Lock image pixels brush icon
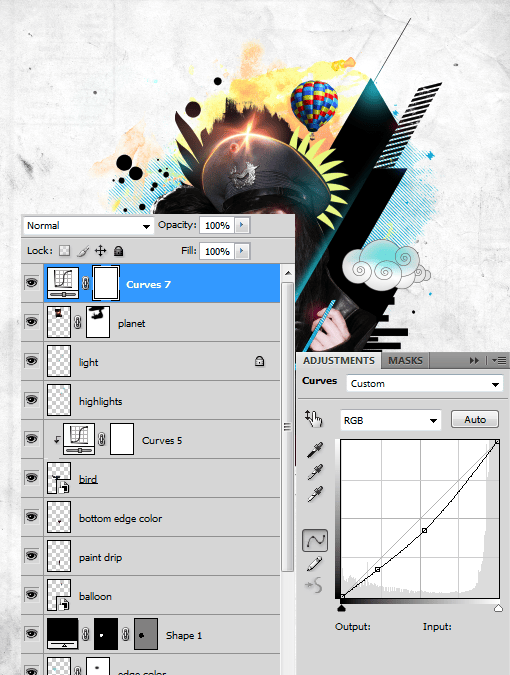This screenshot has width=510, height=675. (x=83, y=251)
